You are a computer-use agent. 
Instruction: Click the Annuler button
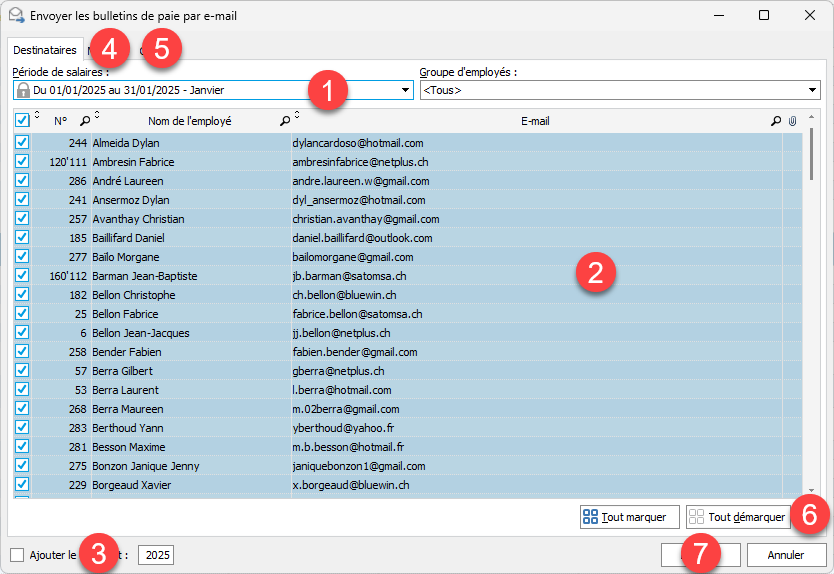(786, 555)
